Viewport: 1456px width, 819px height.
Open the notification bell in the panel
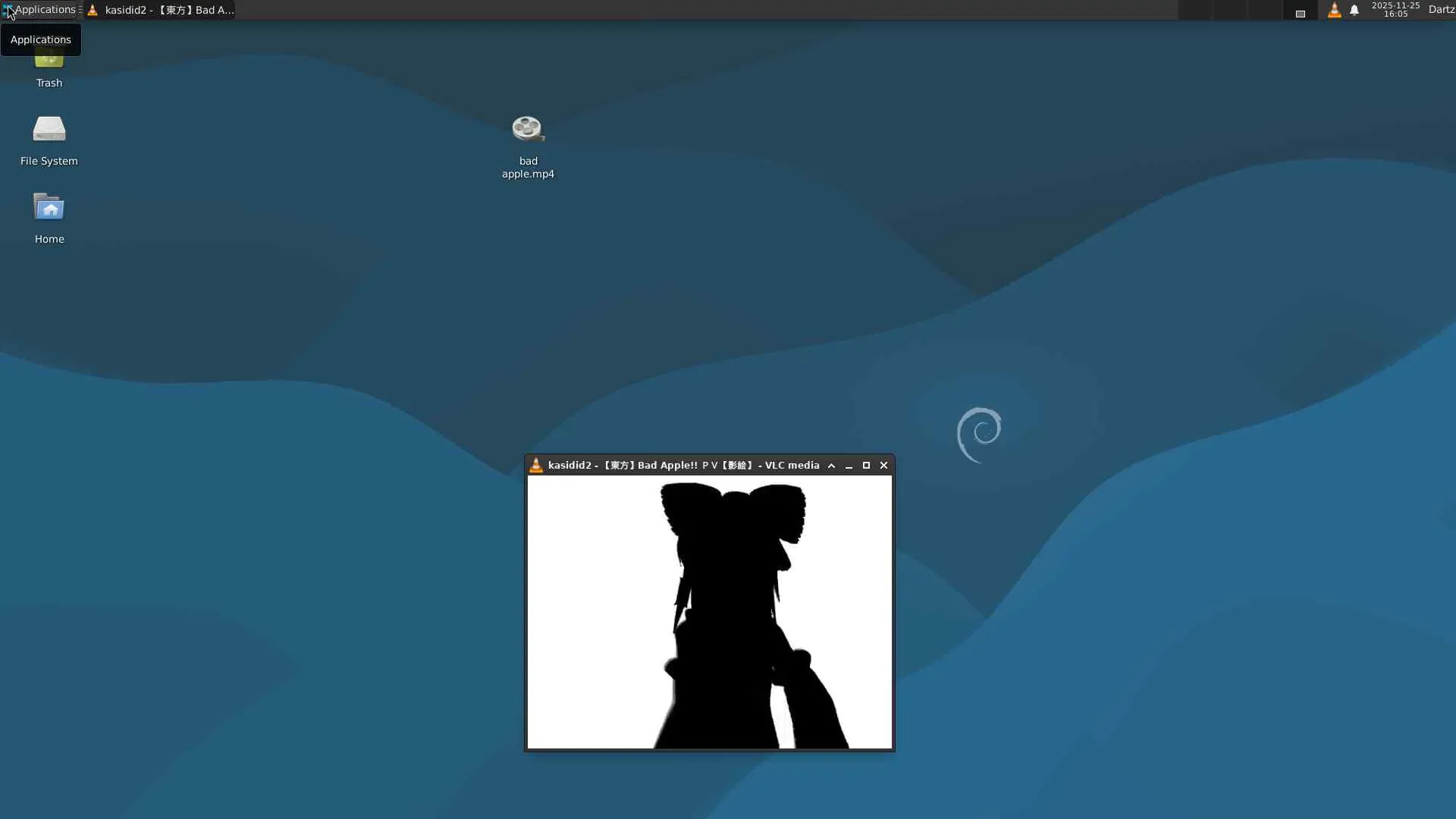click(x=1354, y=10)
